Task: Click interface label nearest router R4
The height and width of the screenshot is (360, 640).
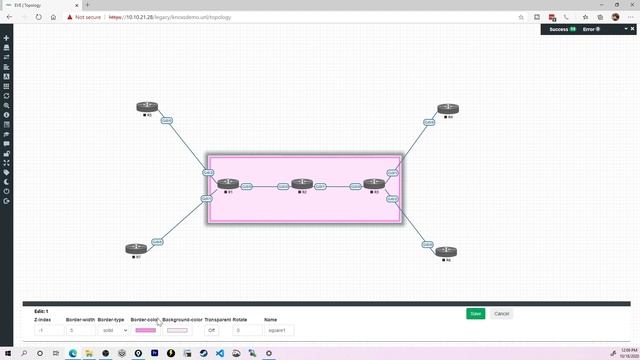Action: [x=429, y=122]
